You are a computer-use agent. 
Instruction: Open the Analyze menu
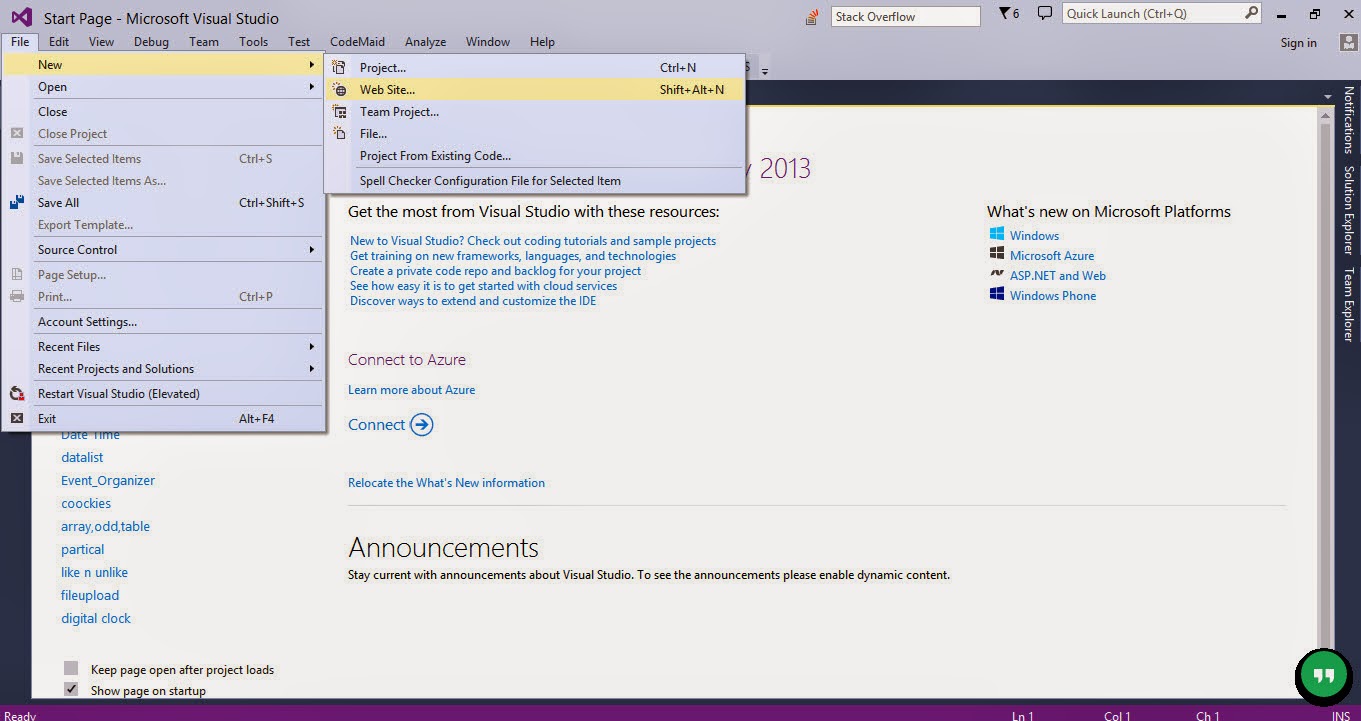click(425, 42)
